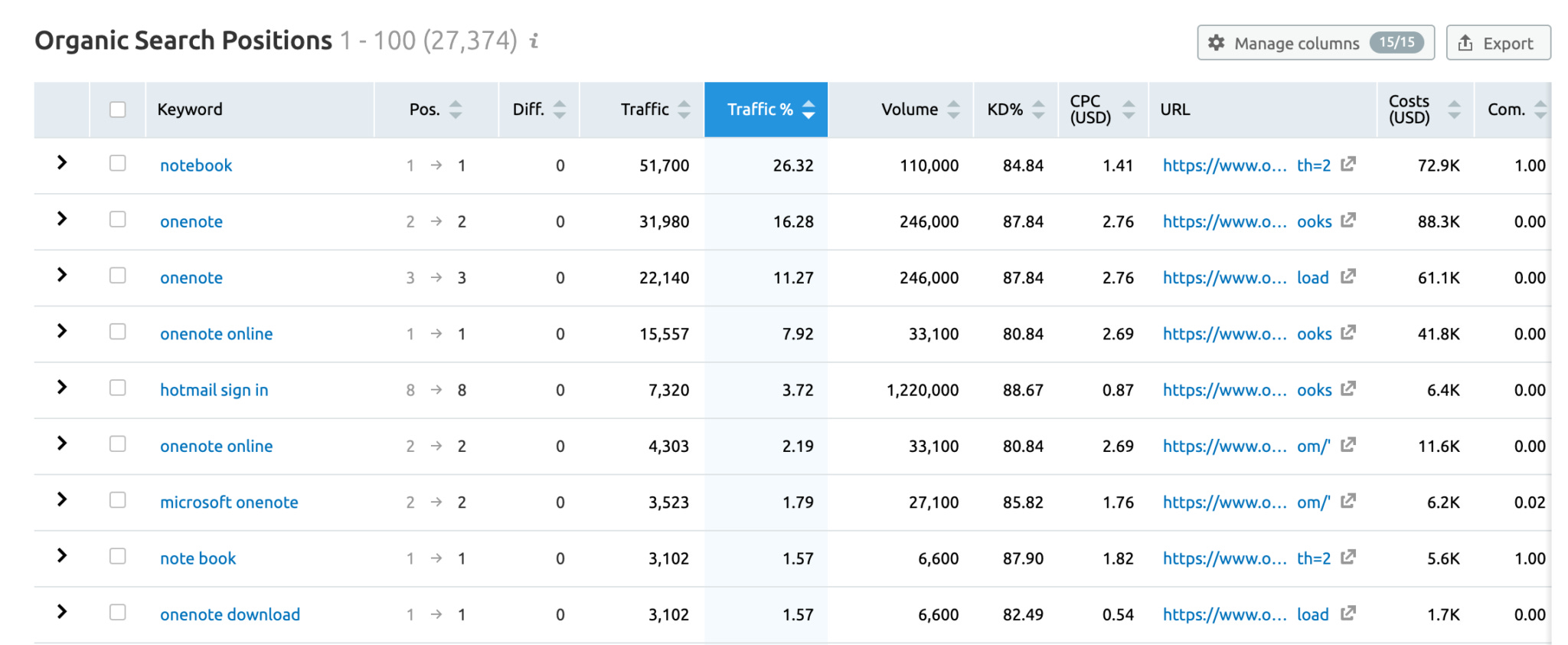Check the box for onenote download

pos(117,612)
